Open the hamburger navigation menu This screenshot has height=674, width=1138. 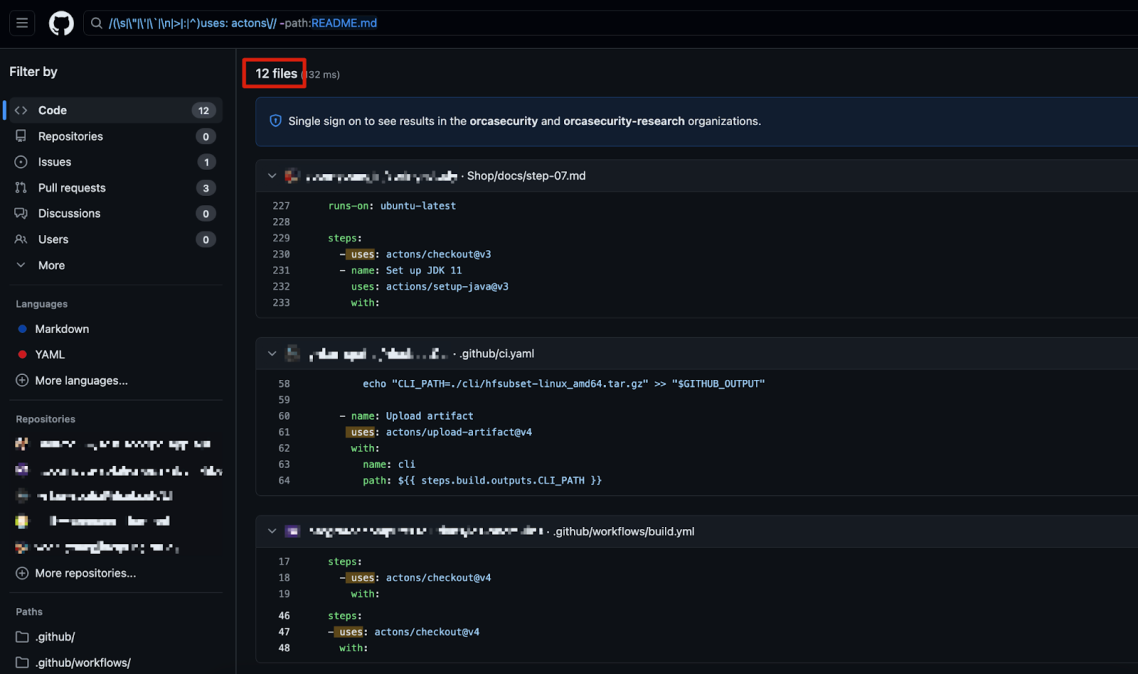[x=22, y=23]
